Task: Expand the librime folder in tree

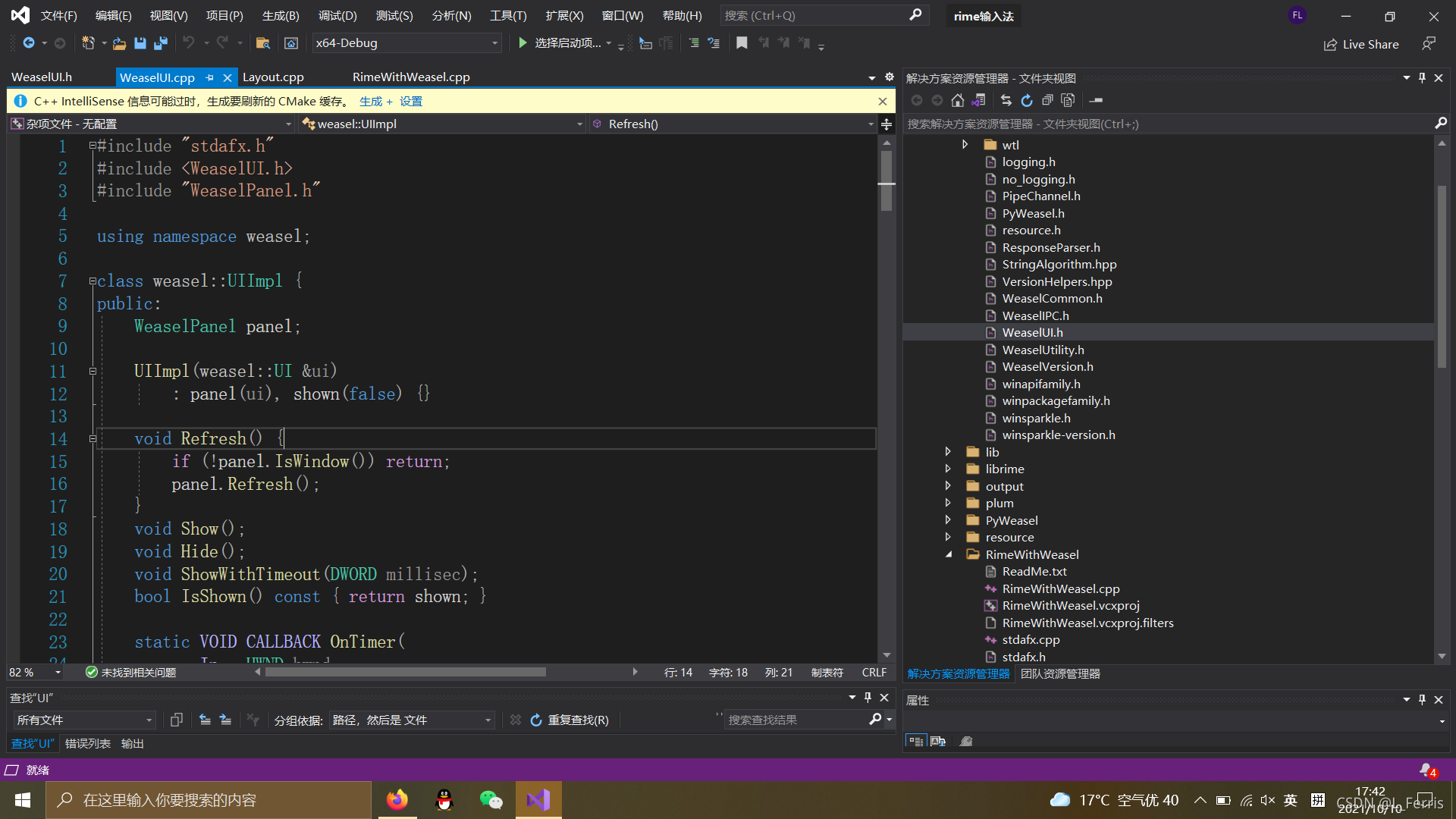Action: pyautogui.click(x=948, y=469)
